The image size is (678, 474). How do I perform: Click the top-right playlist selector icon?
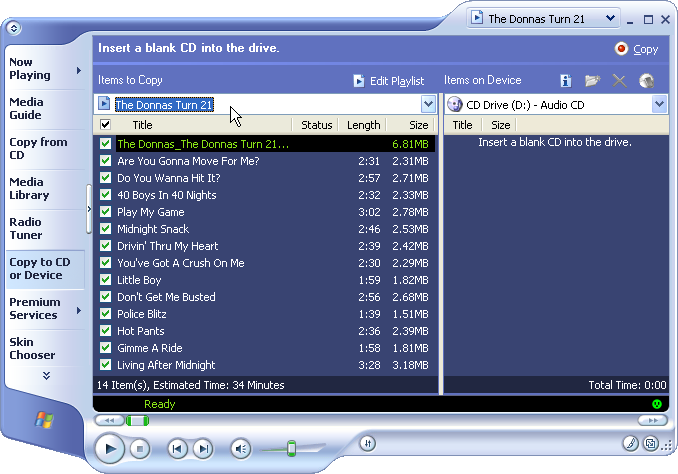(x=477, y=18)
